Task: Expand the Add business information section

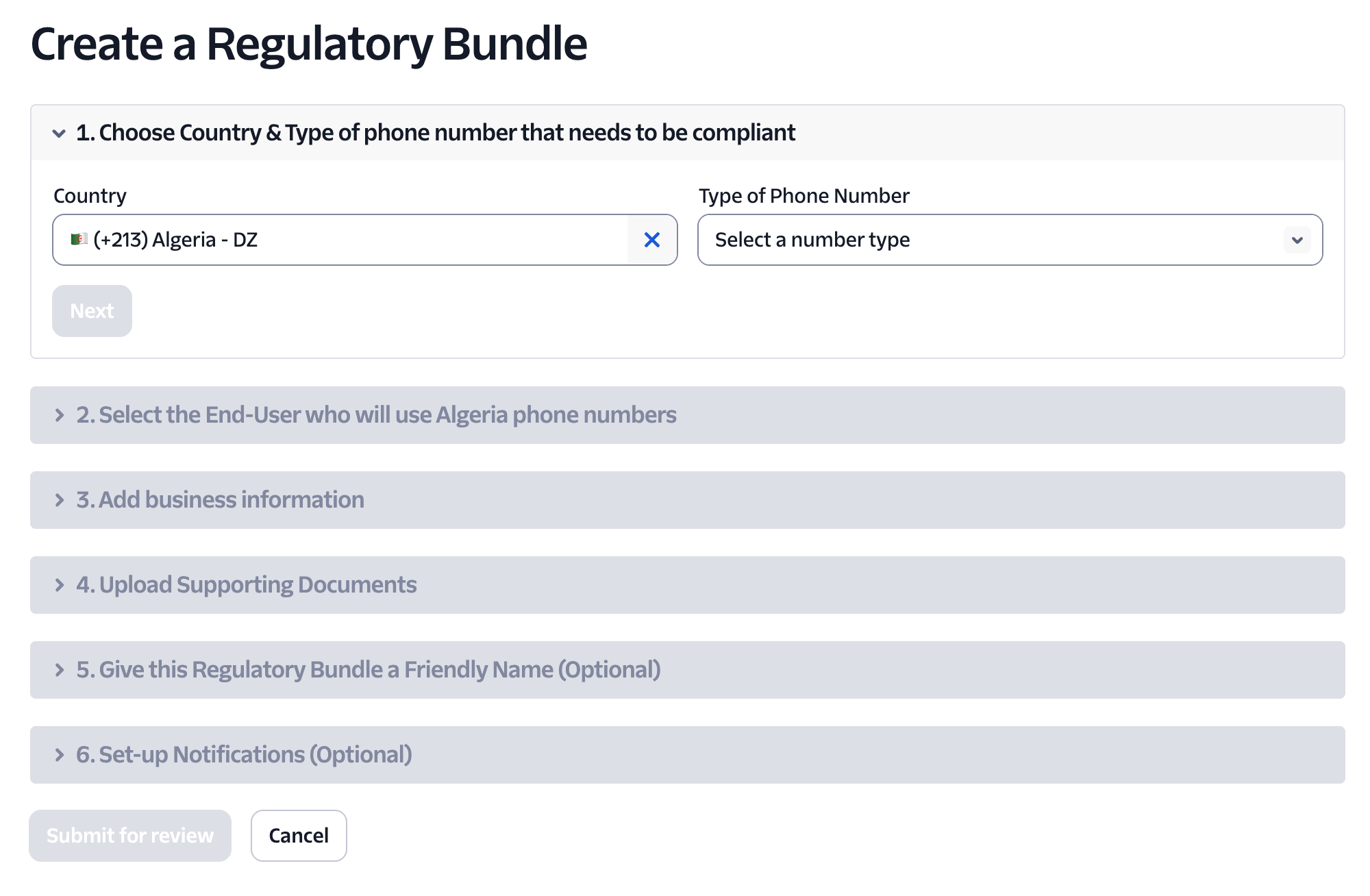Action: click(220, 500)
